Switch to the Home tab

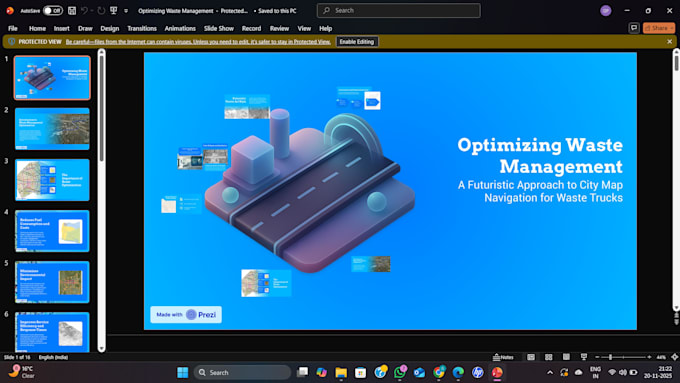(37, 28)
